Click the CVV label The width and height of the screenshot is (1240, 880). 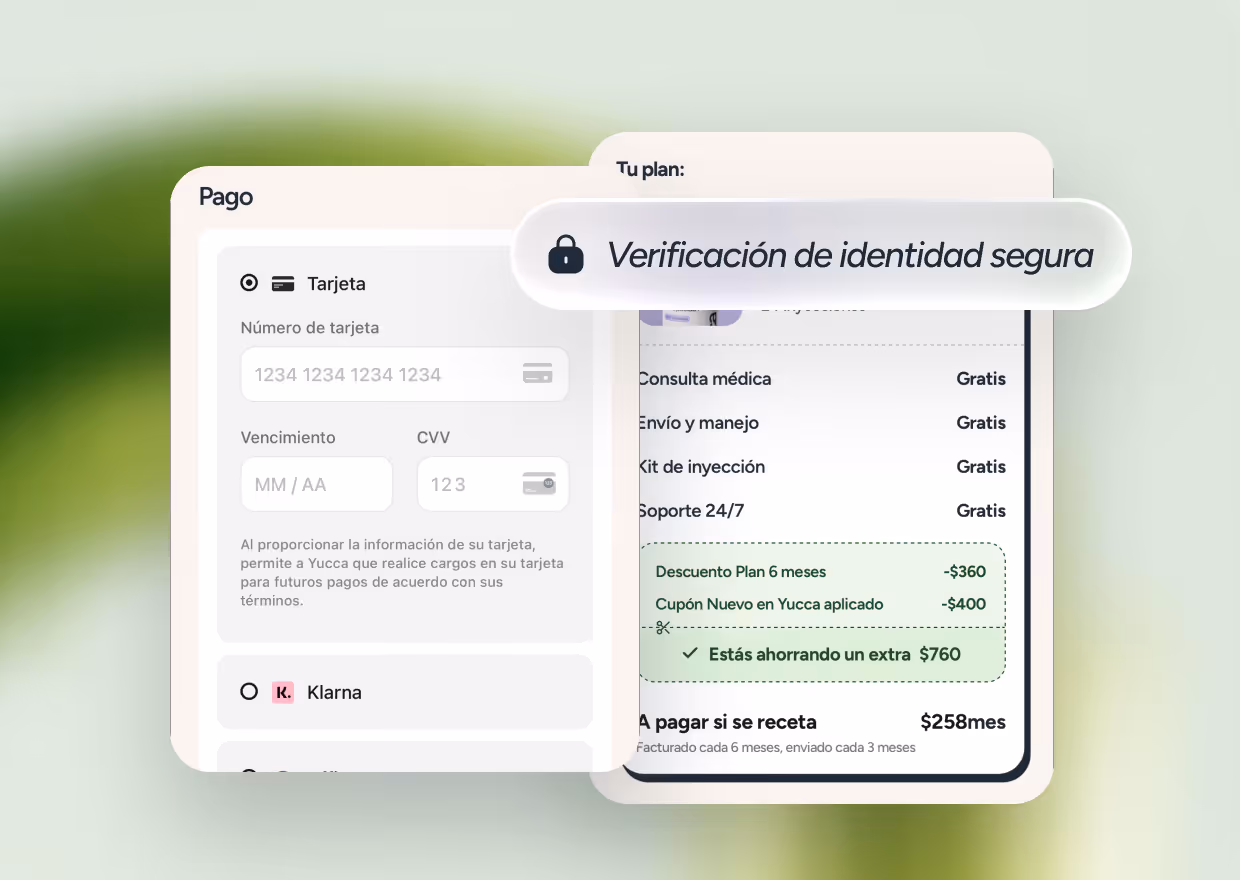point(434,438)
